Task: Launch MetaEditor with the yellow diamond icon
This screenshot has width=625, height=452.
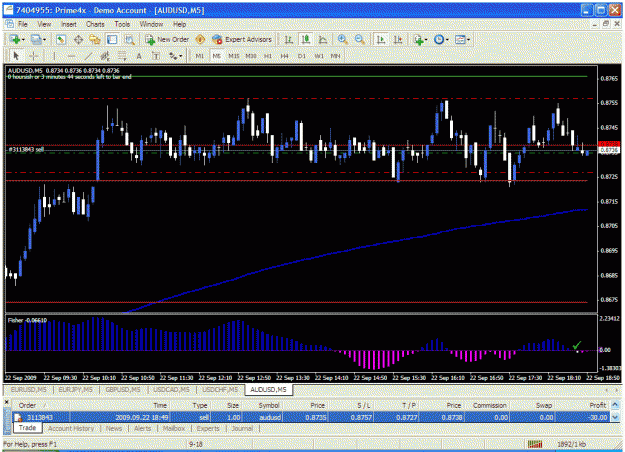Action: tap(200, 39)
